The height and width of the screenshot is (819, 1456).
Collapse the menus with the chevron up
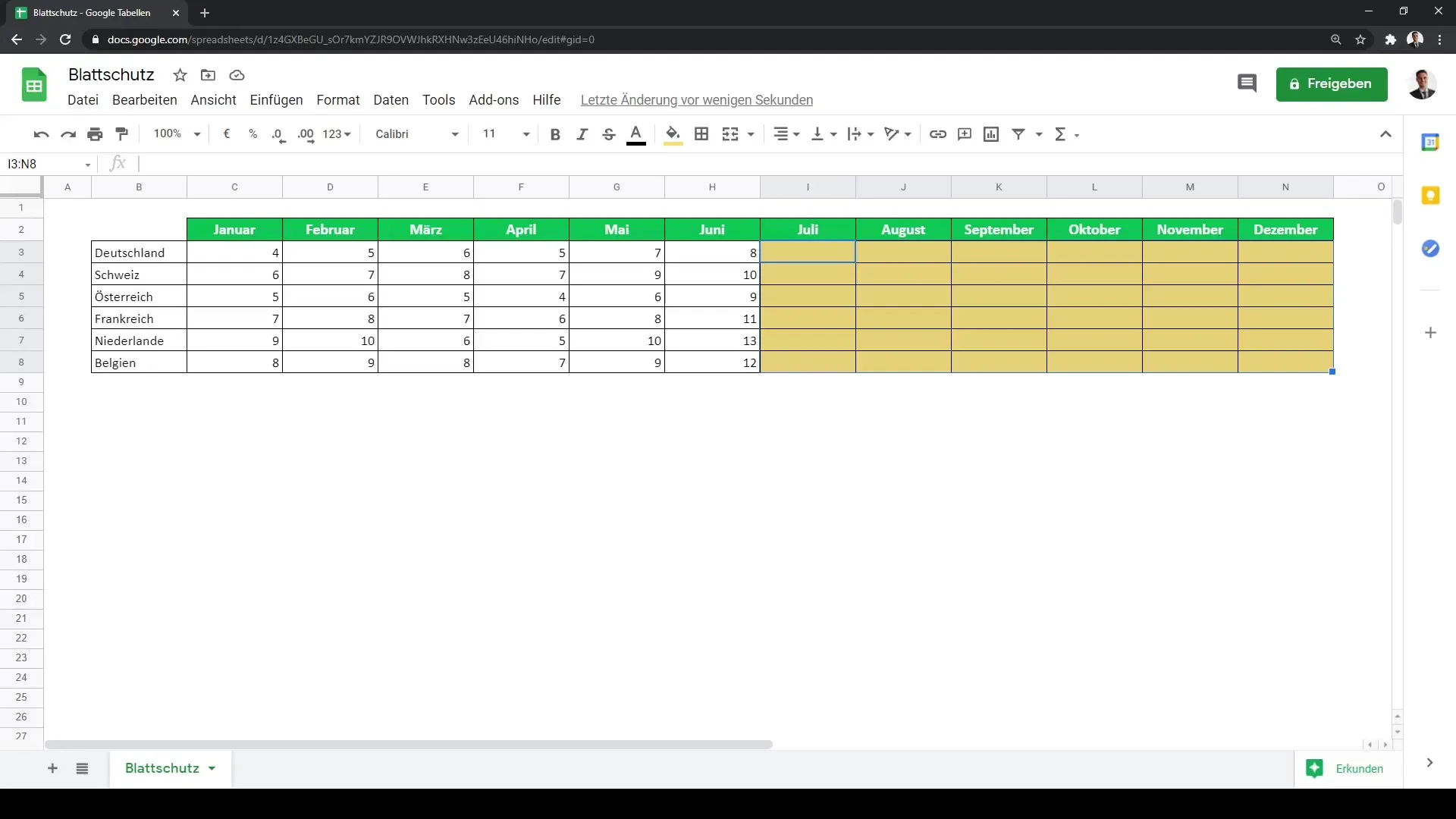(x=1385, y=134)
